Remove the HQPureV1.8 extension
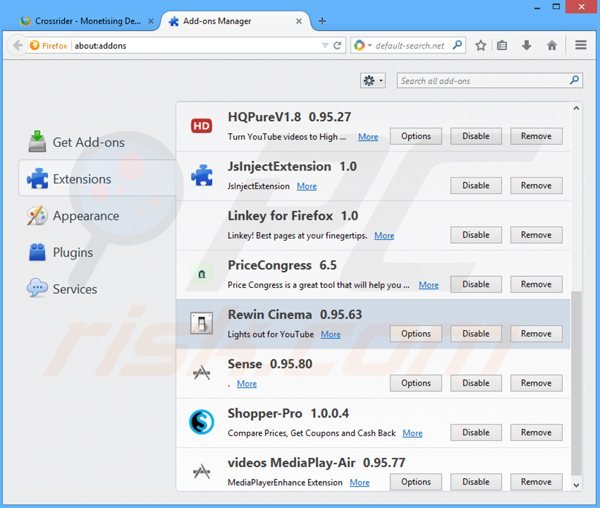This screenshot has width=600, height=508. pos(536,136)
